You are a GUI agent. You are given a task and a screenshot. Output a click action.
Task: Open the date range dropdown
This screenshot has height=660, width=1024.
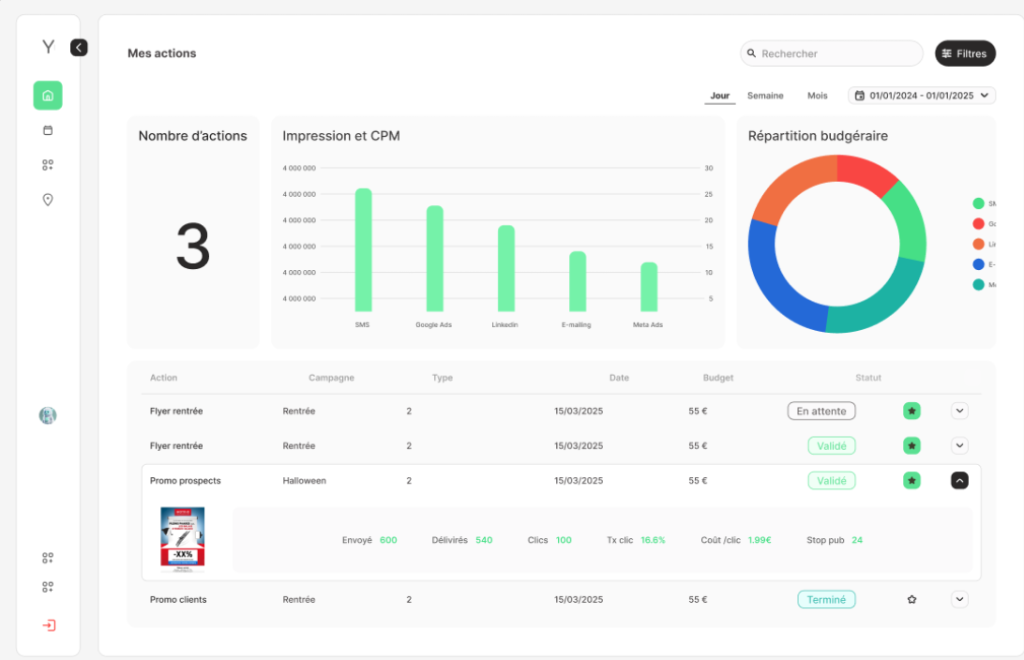click(922, 96)
